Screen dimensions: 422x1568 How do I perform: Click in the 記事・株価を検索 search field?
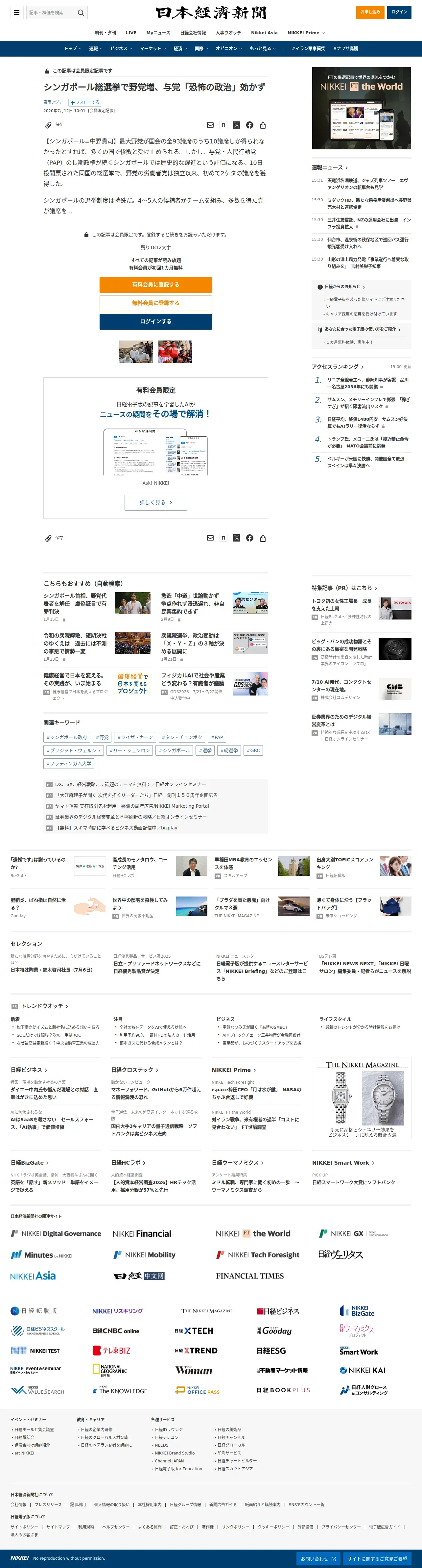click(x=51, y=12)
